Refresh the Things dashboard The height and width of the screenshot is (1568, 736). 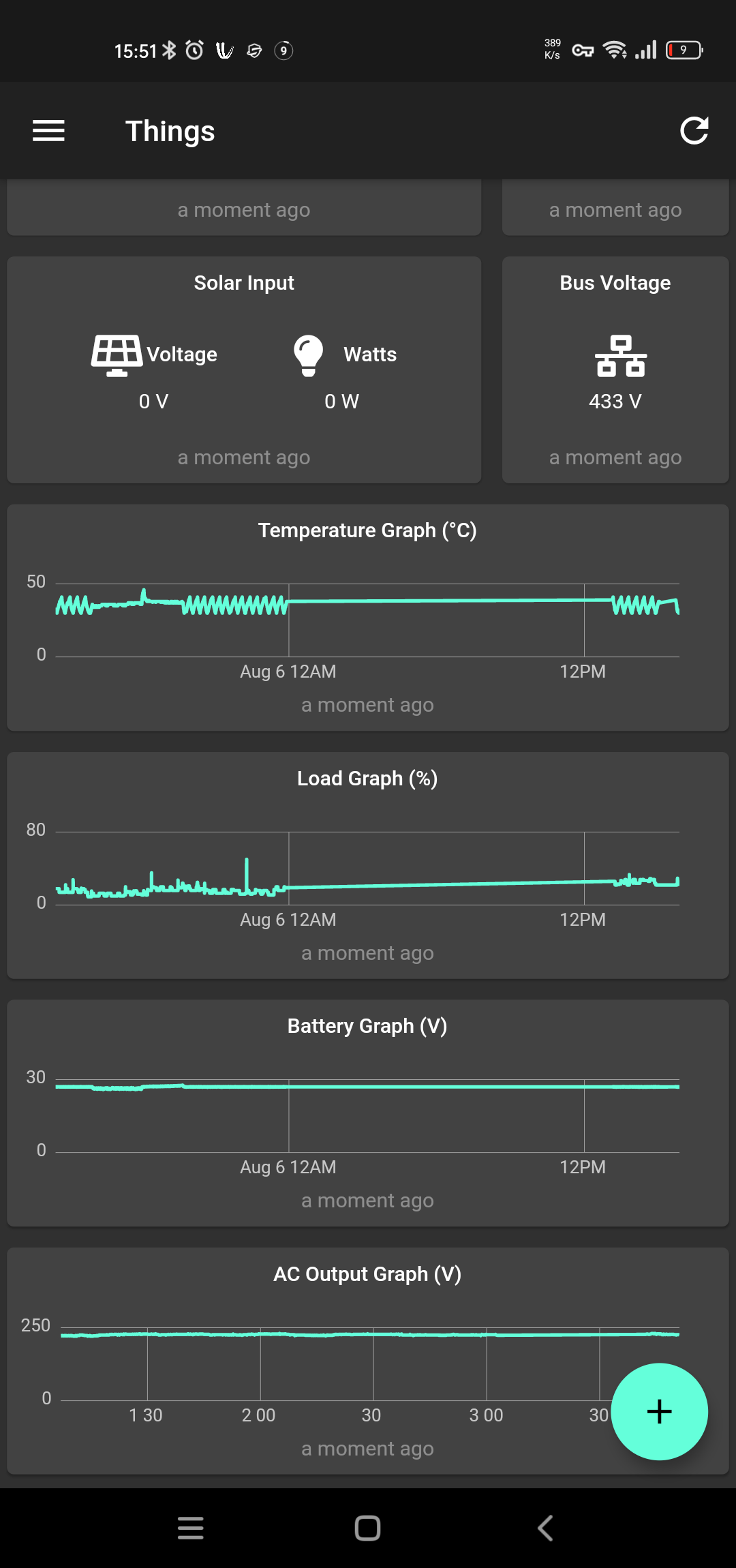pos(694,130)
